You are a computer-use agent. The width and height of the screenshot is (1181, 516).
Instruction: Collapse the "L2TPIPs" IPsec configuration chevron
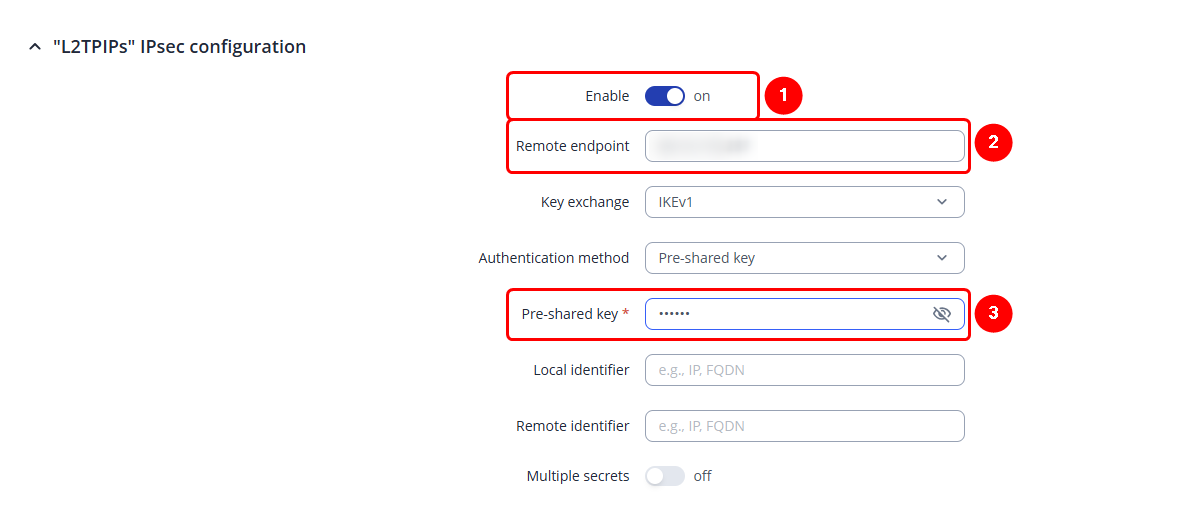coord(36,47)
